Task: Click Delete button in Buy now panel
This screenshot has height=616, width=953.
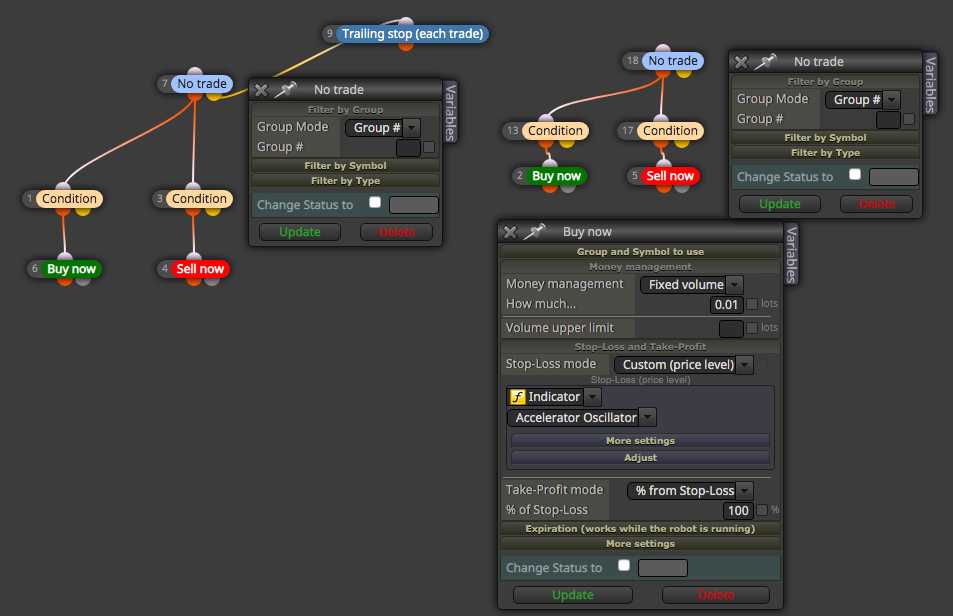Action: tap(716, 595)
